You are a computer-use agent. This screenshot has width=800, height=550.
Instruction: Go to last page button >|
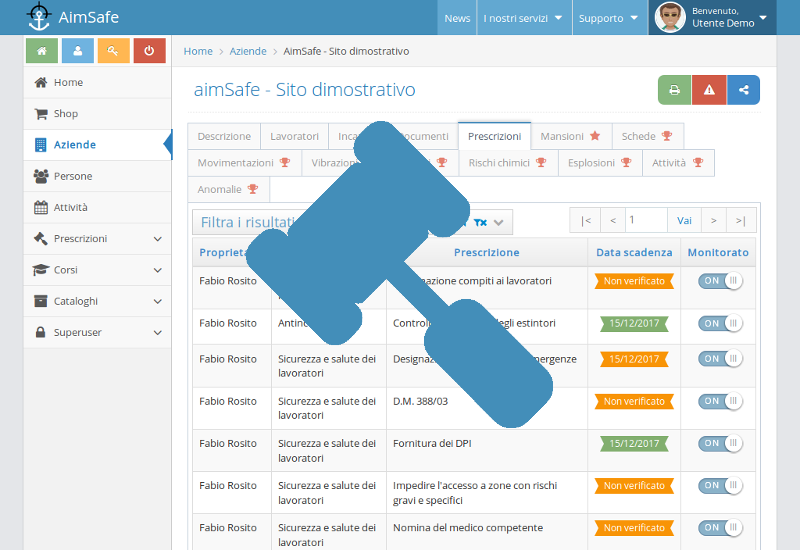tap(741, 220)
